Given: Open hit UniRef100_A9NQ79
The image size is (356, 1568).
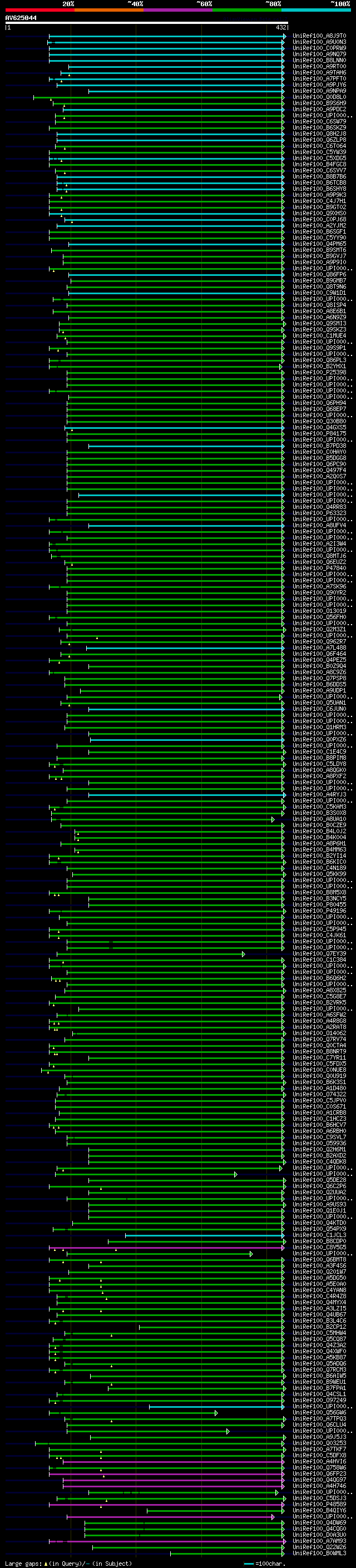Looking at the screenshot, I should pos(319,54).
